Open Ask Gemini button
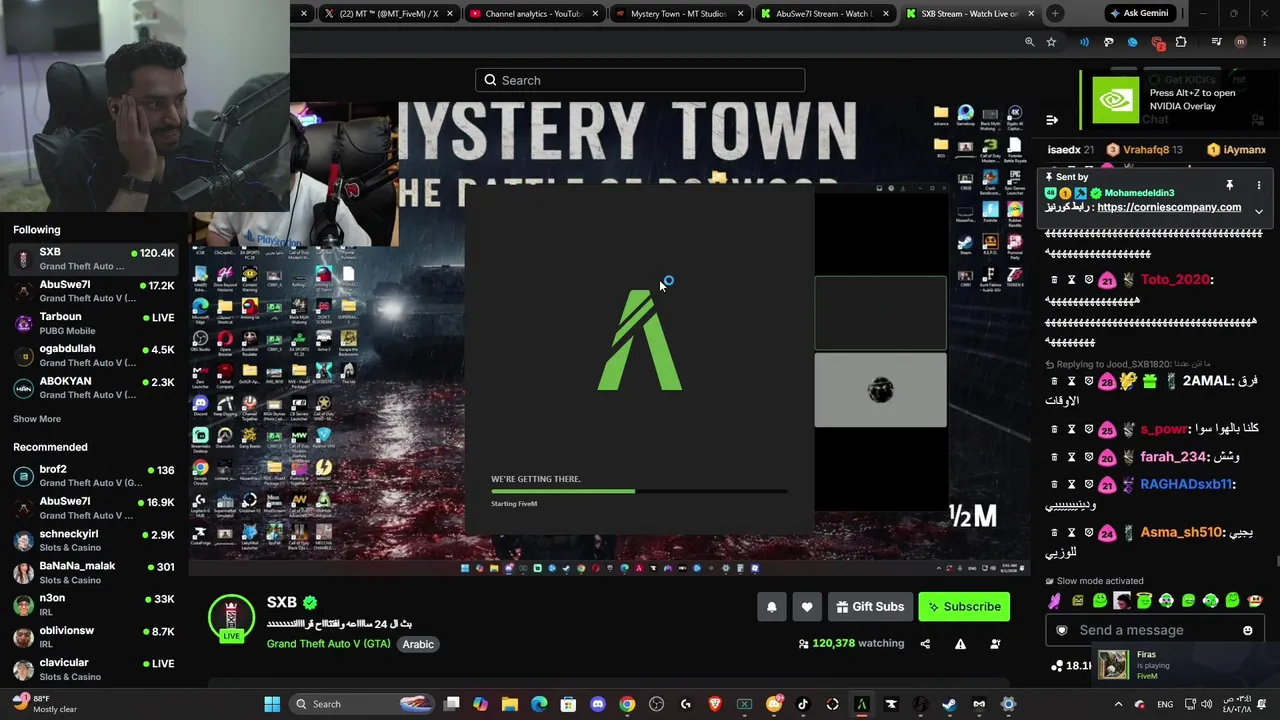The image size is (1280, 720). coord(1141,14)
